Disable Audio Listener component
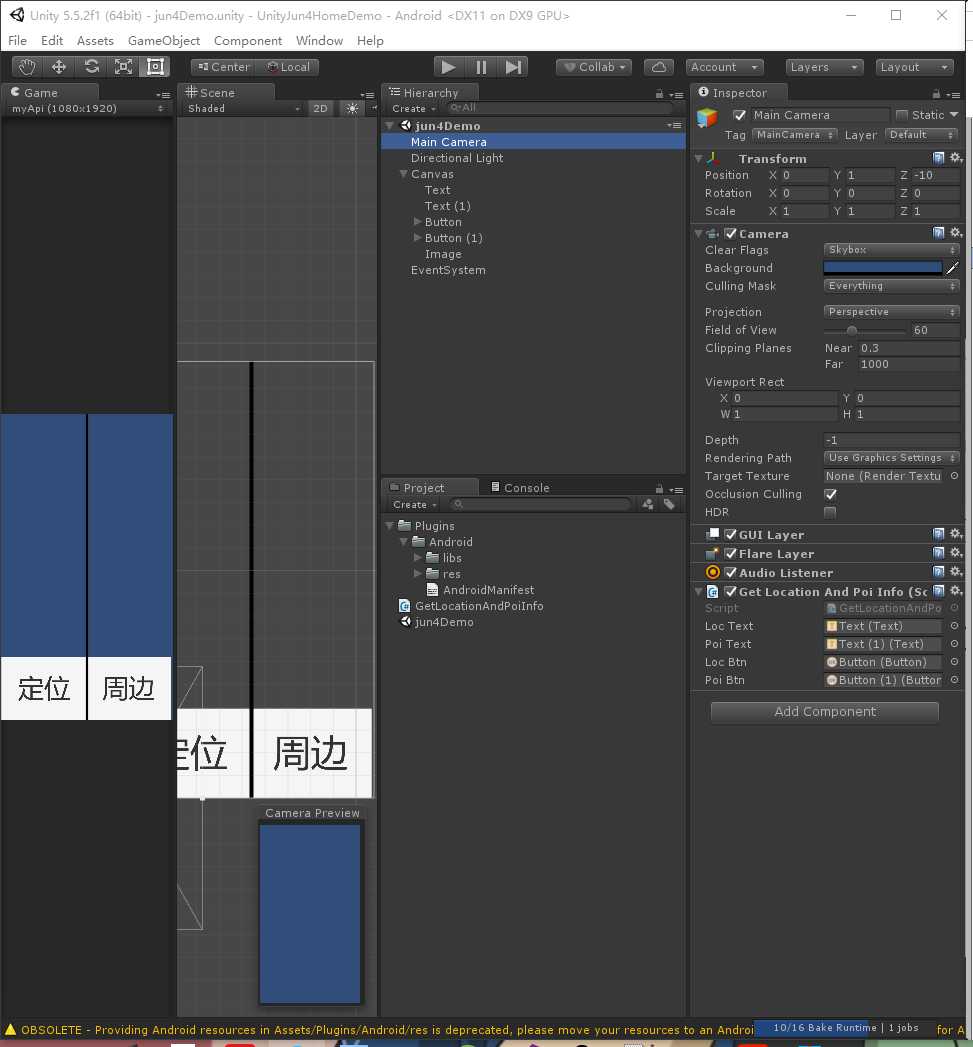Viewport: 973px width, 1047px height. click(x=731, y=573)
